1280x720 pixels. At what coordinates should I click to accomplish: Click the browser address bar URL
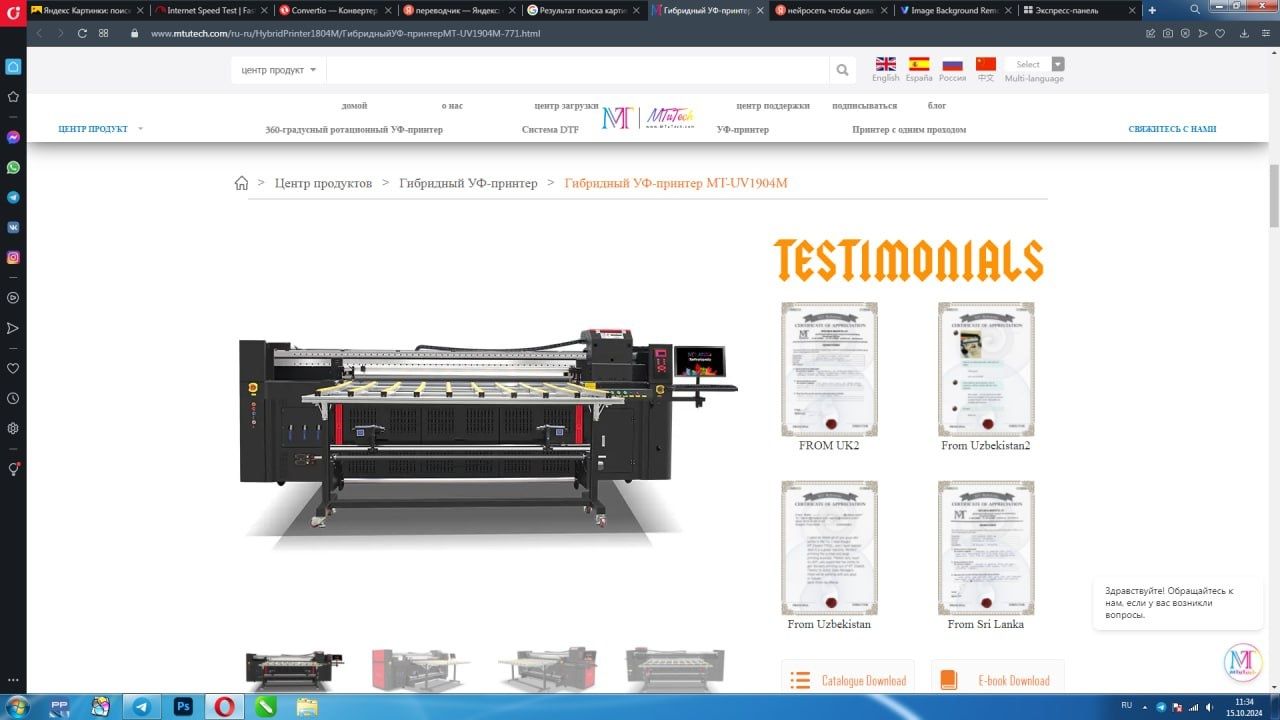point(345,33)
